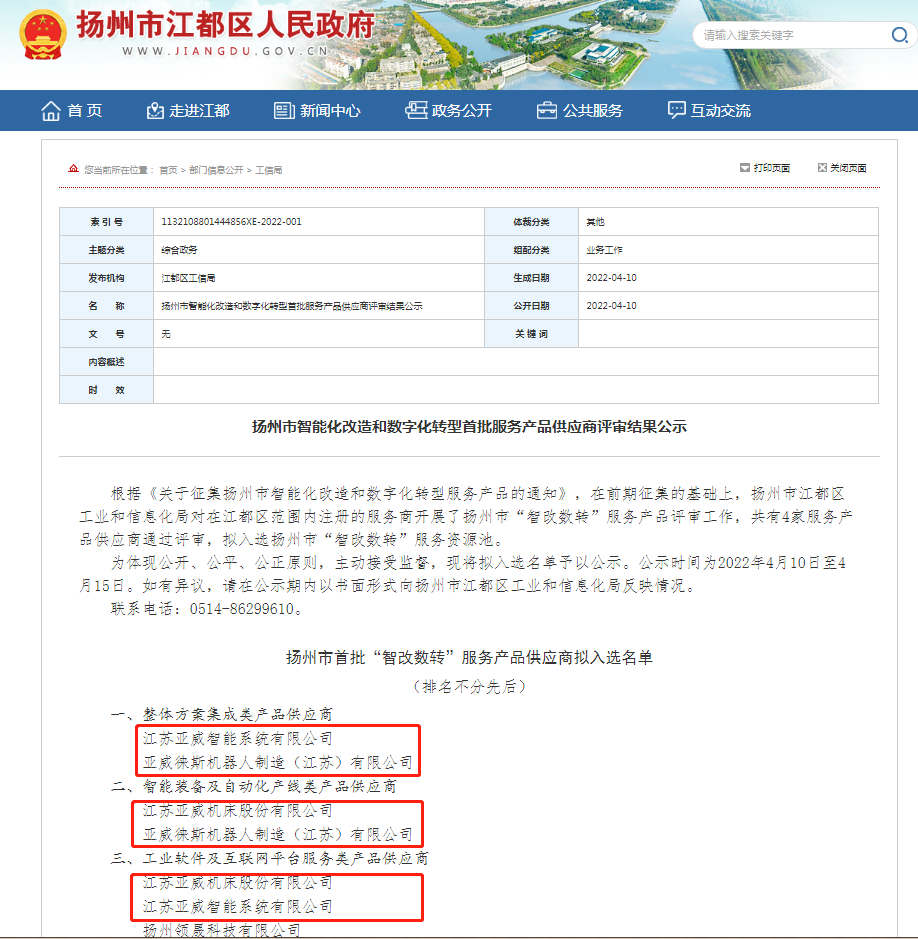Click the print icon beside 打印页面
Viewport: 918px width, 939px height.
click(x=744, y=168)
